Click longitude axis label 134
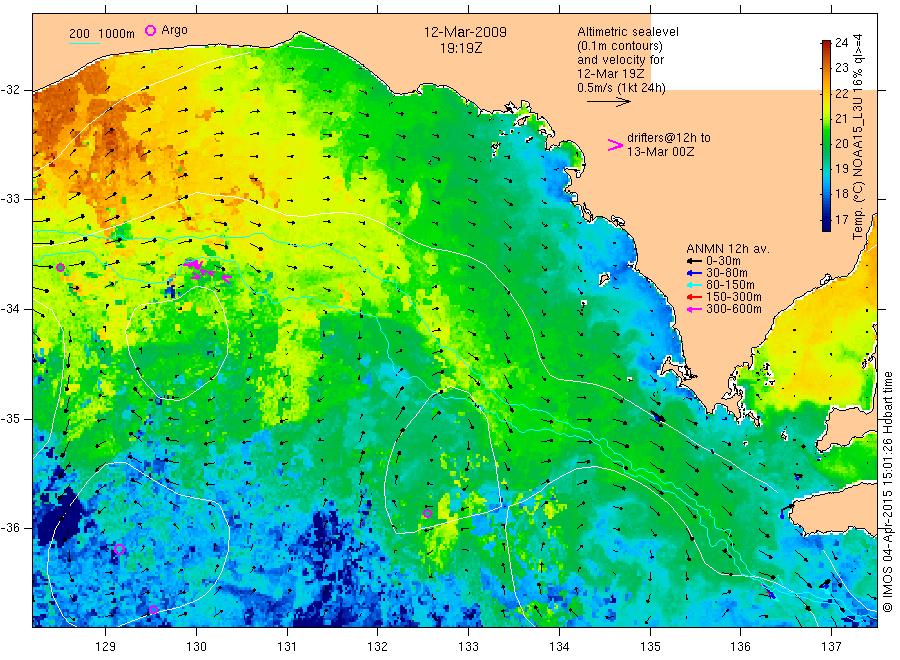 pyautogui.click(x=559, y=647)
